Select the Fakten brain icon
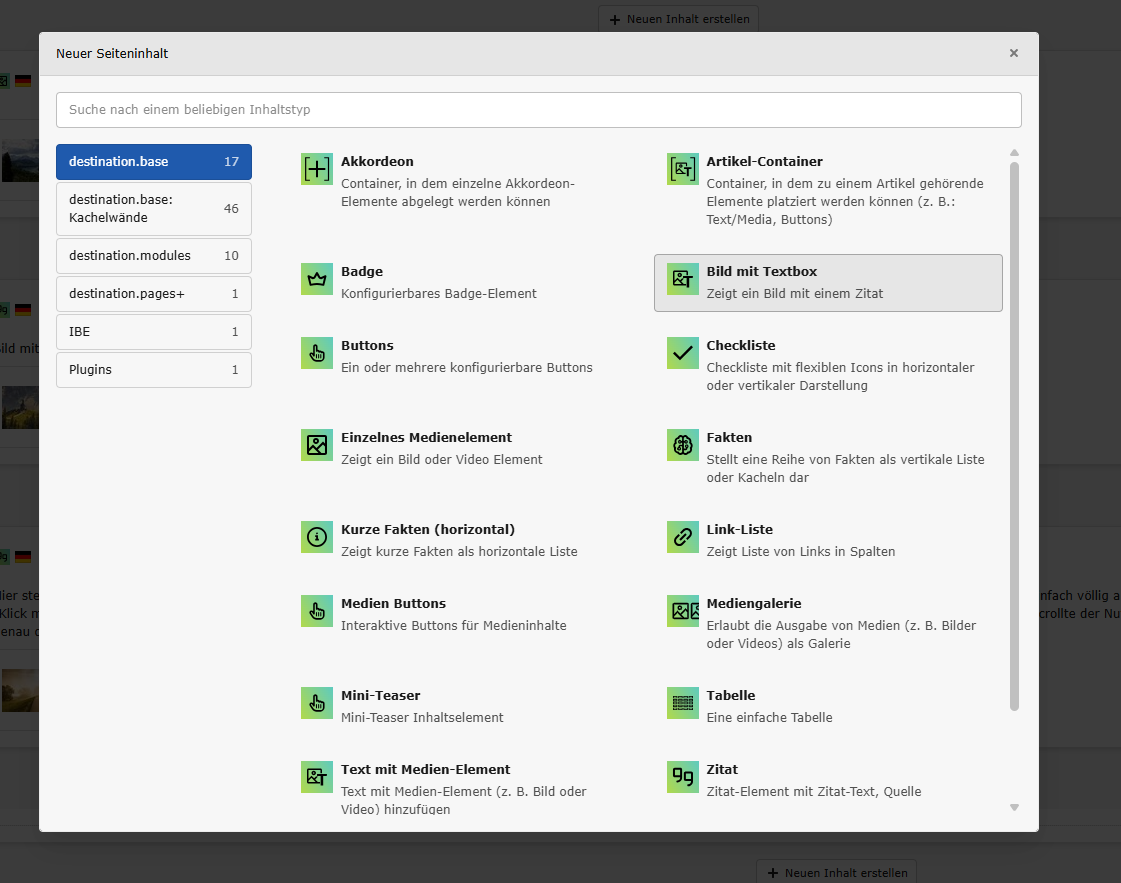Image resolution: width=1121 pixels, height=883 pixels. pyautogui.click(x=683, y=445)
